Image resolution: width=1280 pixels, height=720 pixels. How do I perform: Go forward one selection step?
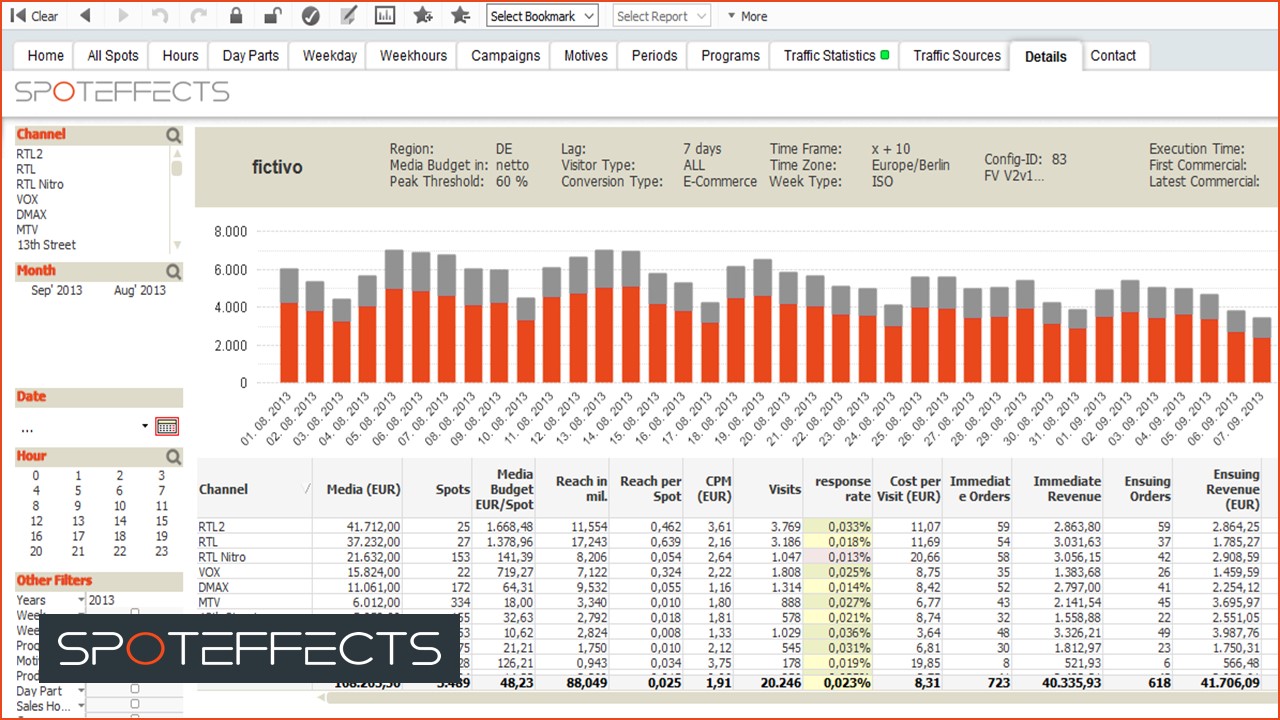123,16
